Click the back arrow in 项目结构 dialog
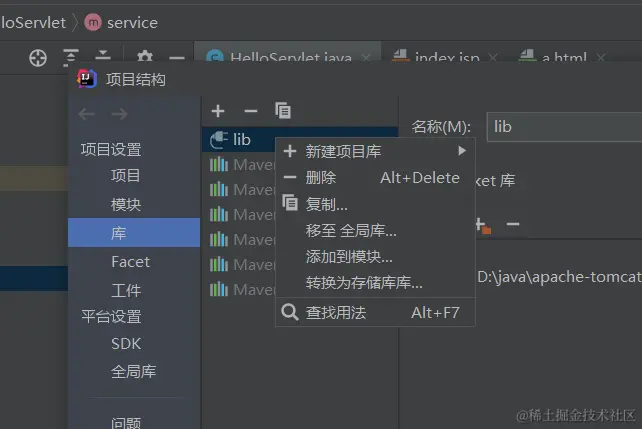The height and width of the screenshot is (429, 642). 86,114
